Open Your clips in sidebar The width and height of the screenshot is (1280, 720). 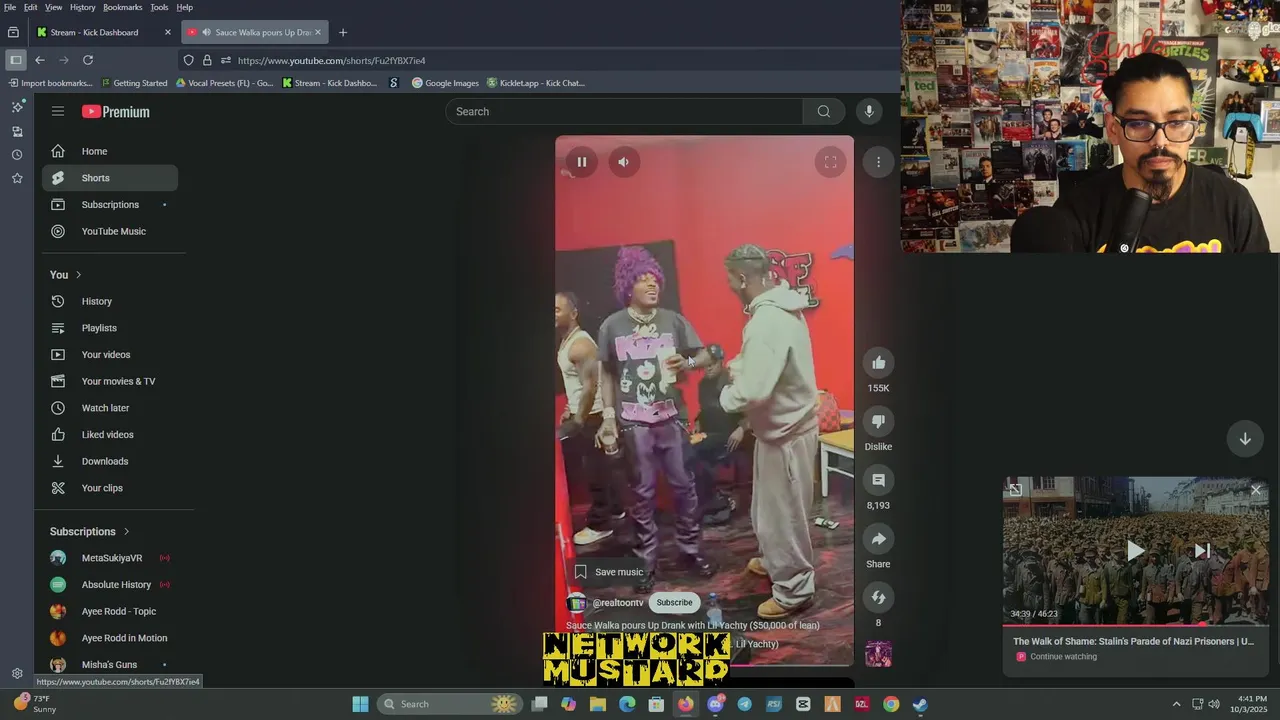coord(110,488)
